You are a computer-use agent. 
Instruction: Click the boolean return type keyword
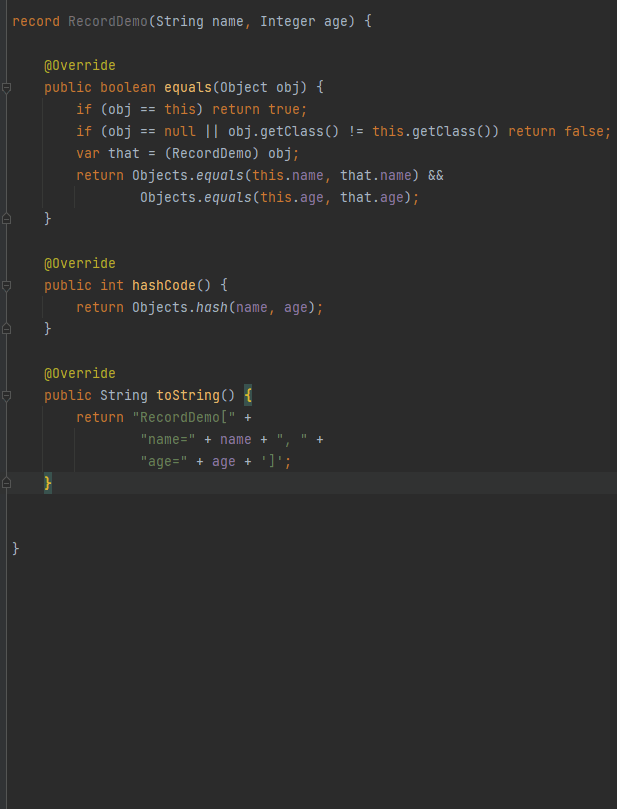click(127, 88)
